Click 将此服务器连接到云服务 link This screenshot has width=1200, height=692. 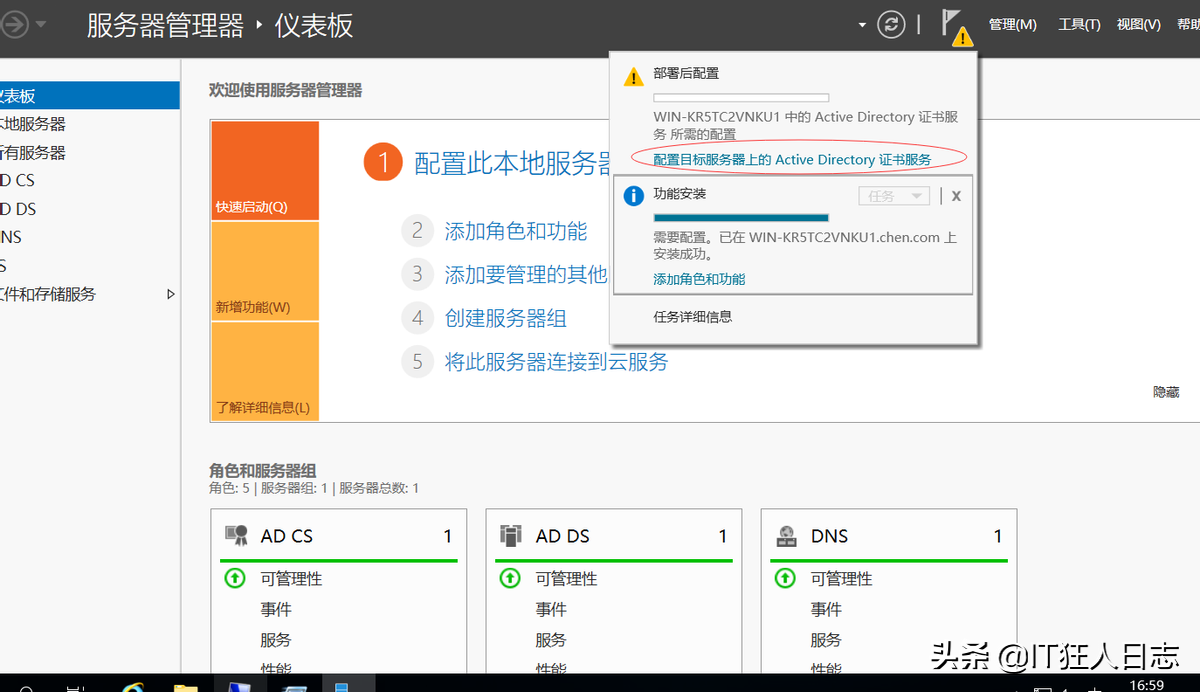coord(556,362)
